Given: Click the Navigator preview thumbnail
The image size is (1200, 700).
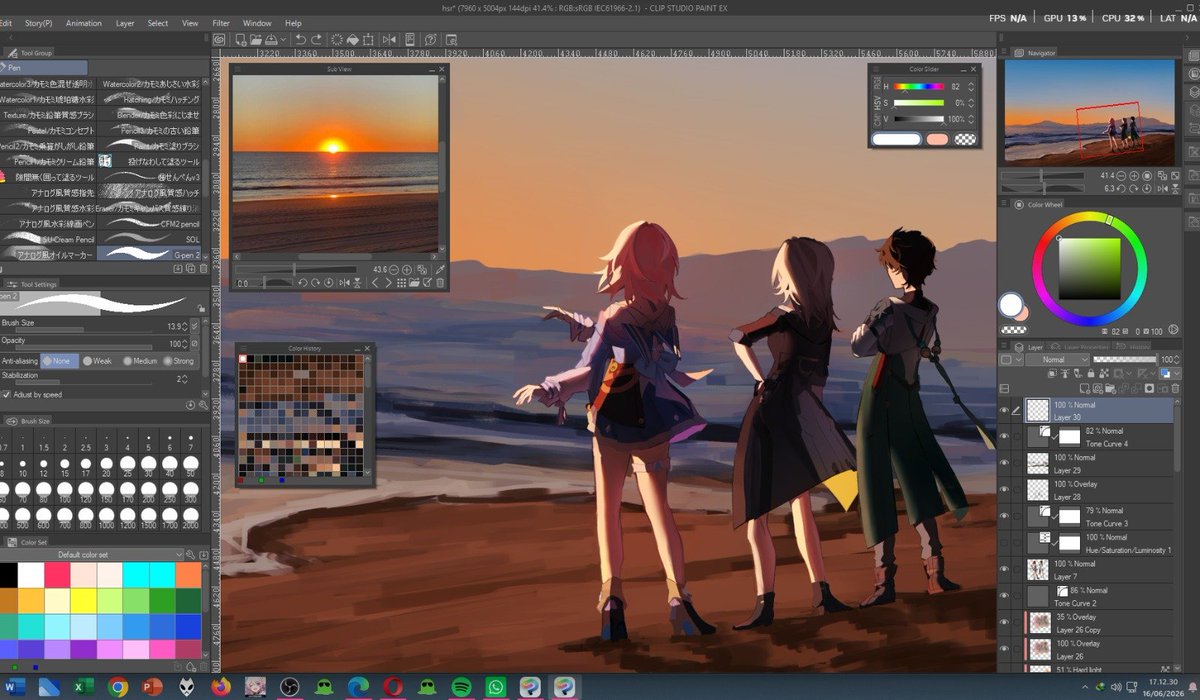Looking at the screenshot, I should click(x=1089, y=112).
